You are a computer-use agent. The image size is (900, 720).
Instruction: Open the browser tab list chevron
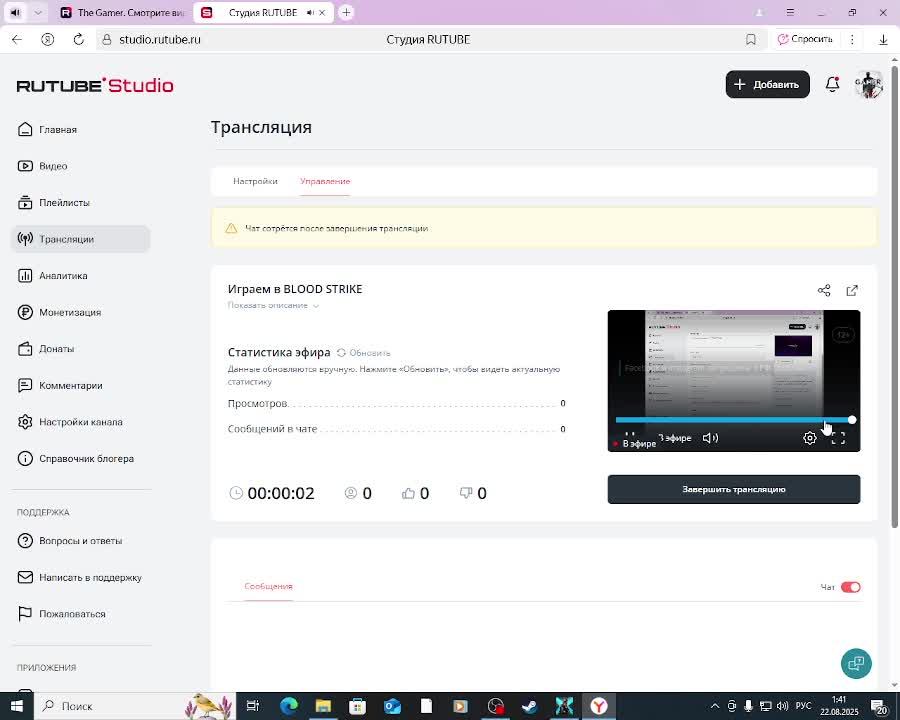coord(38,12)
